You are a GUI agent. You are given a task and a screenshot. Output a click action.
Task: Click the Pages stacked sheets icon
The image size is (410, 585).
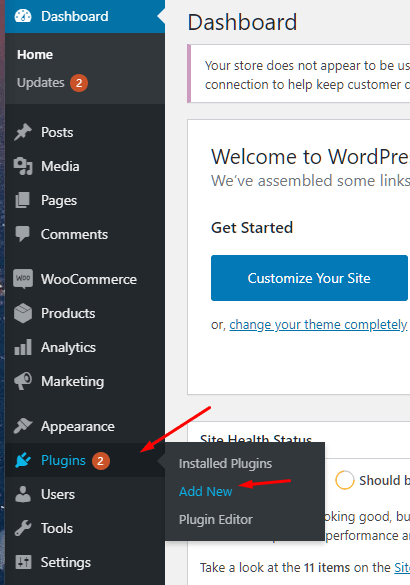coord(23,200)
